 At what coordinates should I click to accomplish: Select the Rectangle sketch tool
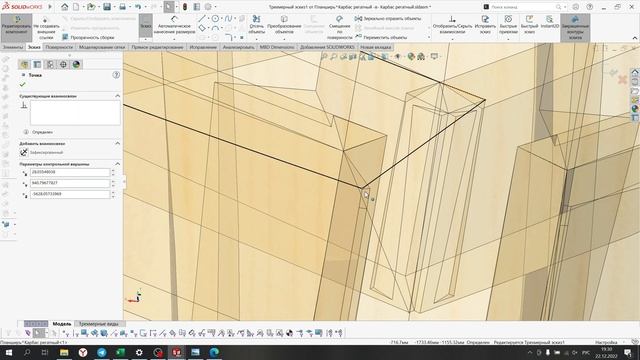click(202, 28)
